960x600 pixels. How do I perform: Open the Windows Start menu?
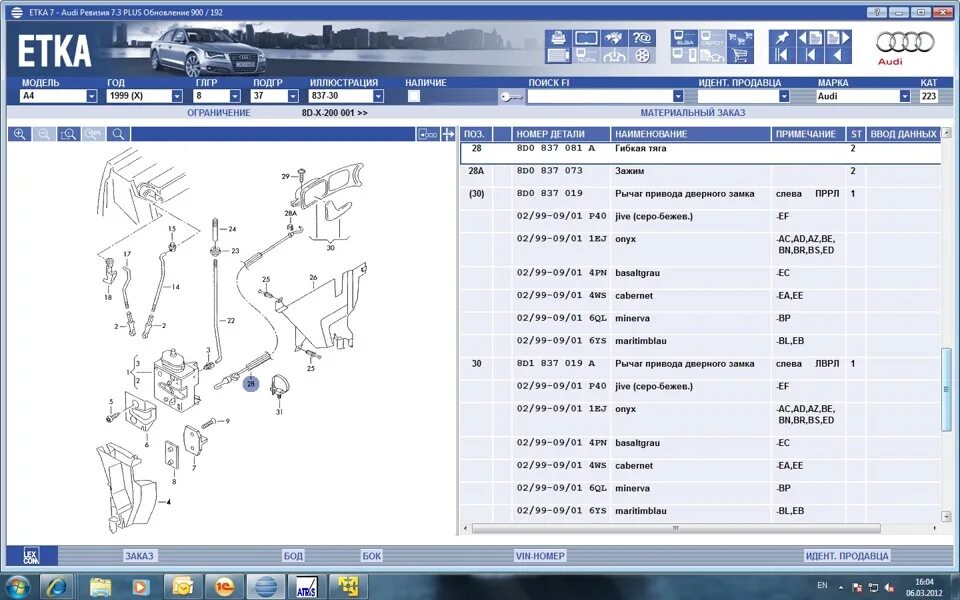click(x=17, y=587)
